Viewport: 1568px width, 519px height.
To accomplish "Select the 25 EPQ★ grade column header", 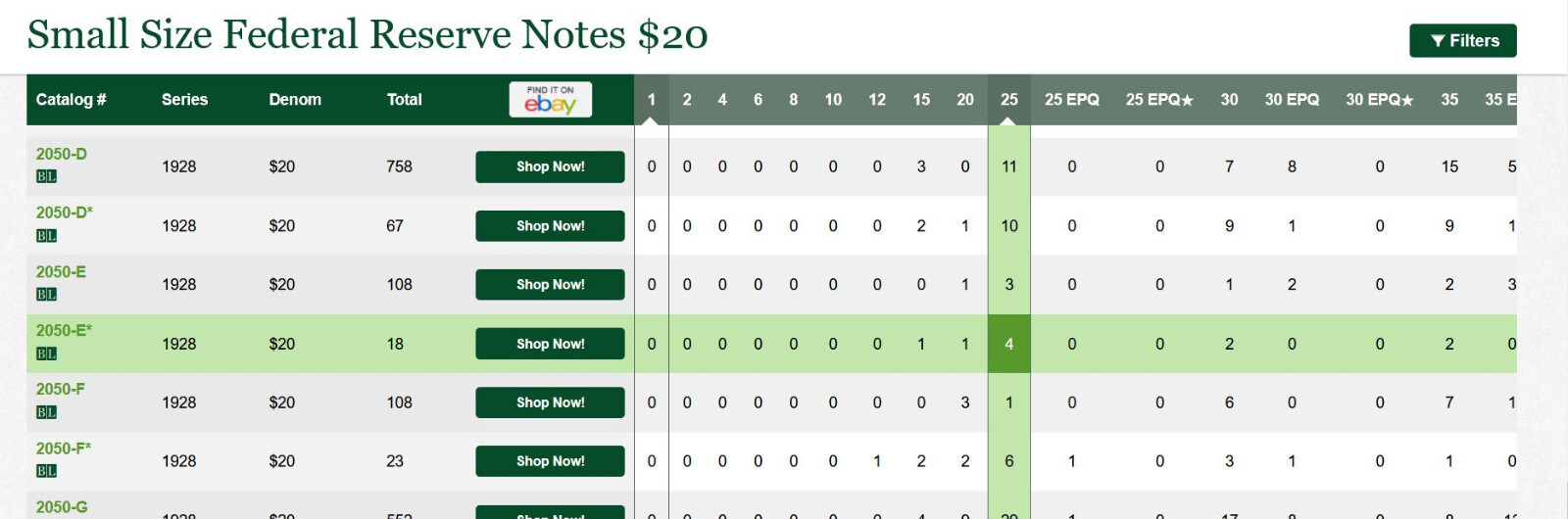I will [1159, 99].
